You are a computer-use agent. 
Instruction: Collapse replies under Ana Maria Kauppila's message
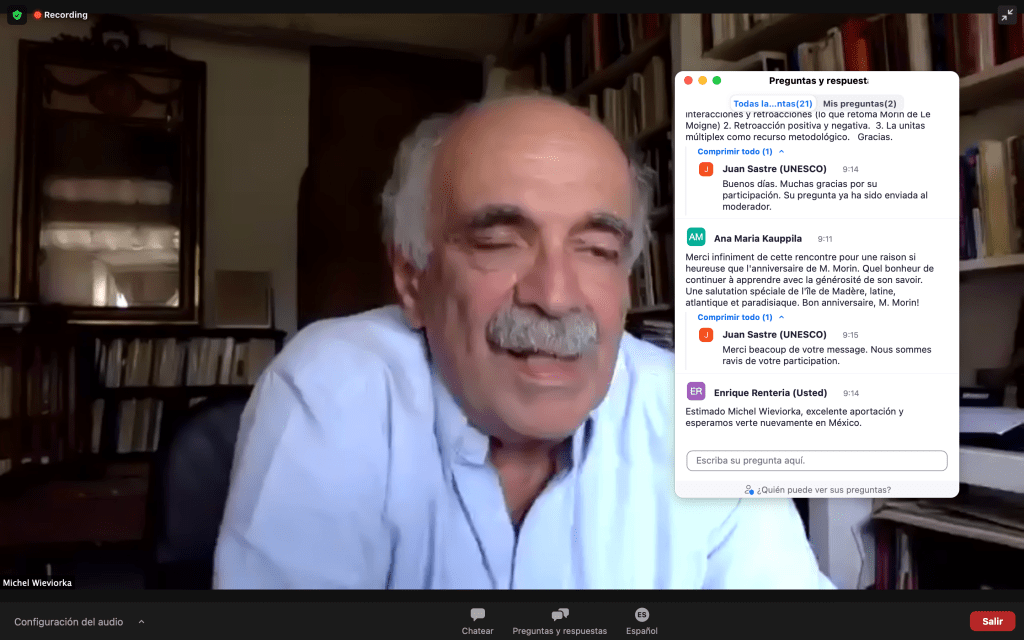[740, 317]
